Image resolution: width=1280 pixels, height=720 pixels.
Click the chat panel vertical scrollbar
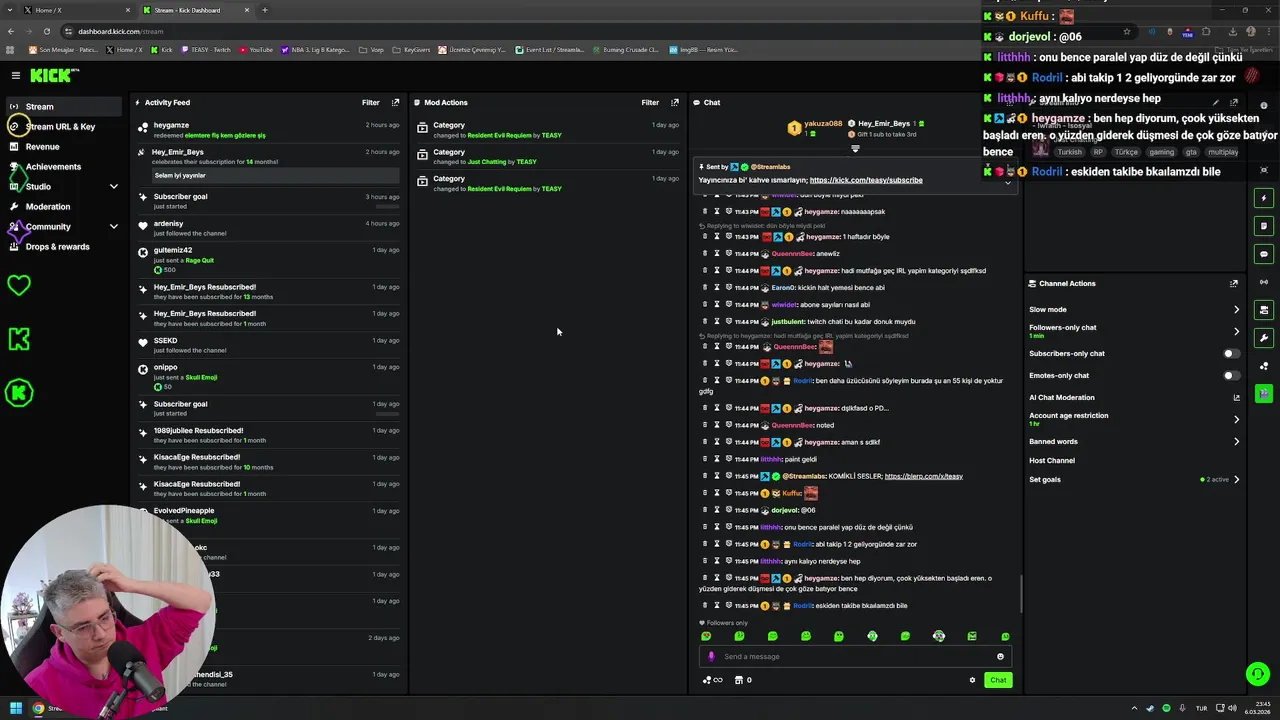(1021, 594)
